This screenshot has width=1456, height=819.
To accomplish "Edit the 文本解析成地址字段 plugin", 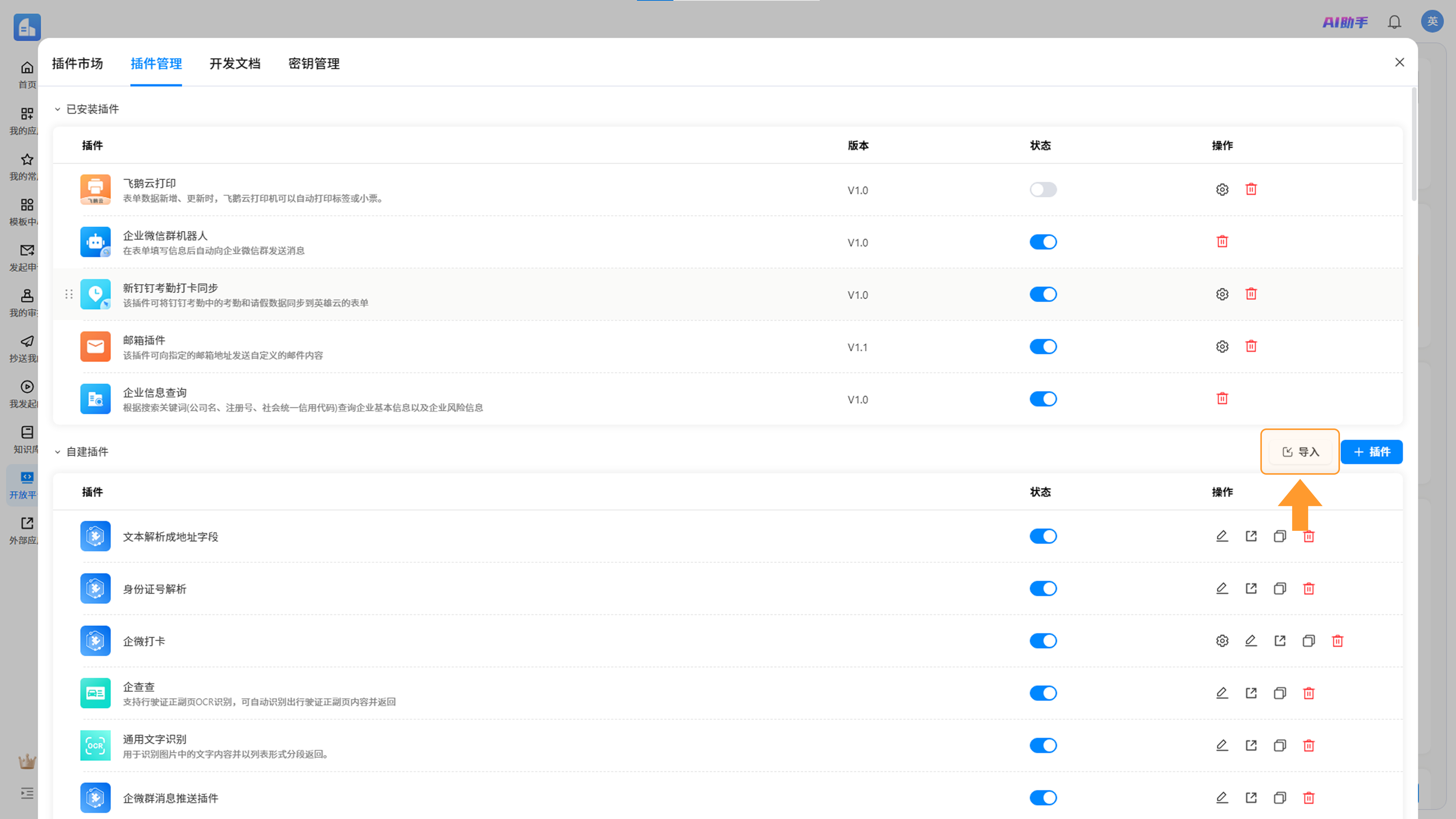I will 1222,536.
